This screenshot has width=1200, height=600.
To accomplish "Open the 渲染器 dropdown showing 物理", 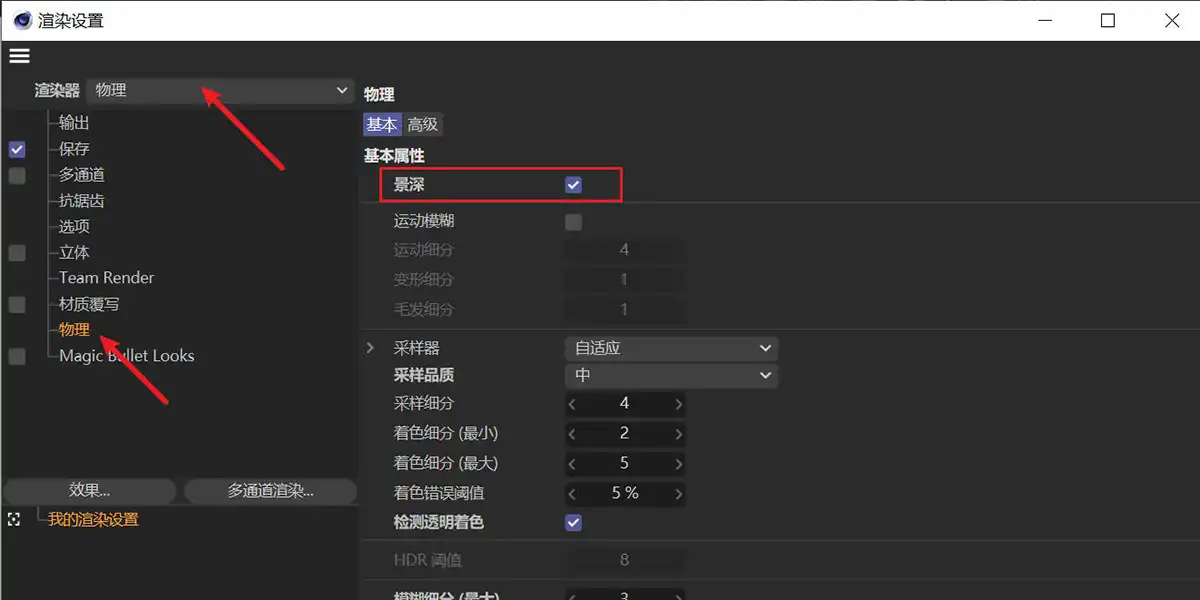I will pyautogui.click(x=220, y=91).
